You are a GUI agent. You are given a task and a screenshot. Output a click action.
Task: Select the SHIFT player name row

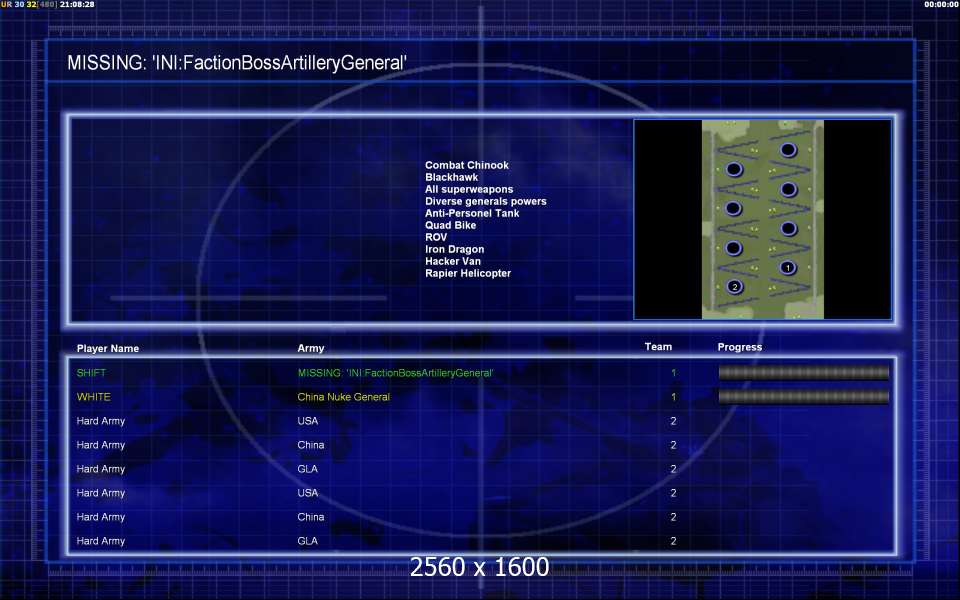(x=481, y=372)
